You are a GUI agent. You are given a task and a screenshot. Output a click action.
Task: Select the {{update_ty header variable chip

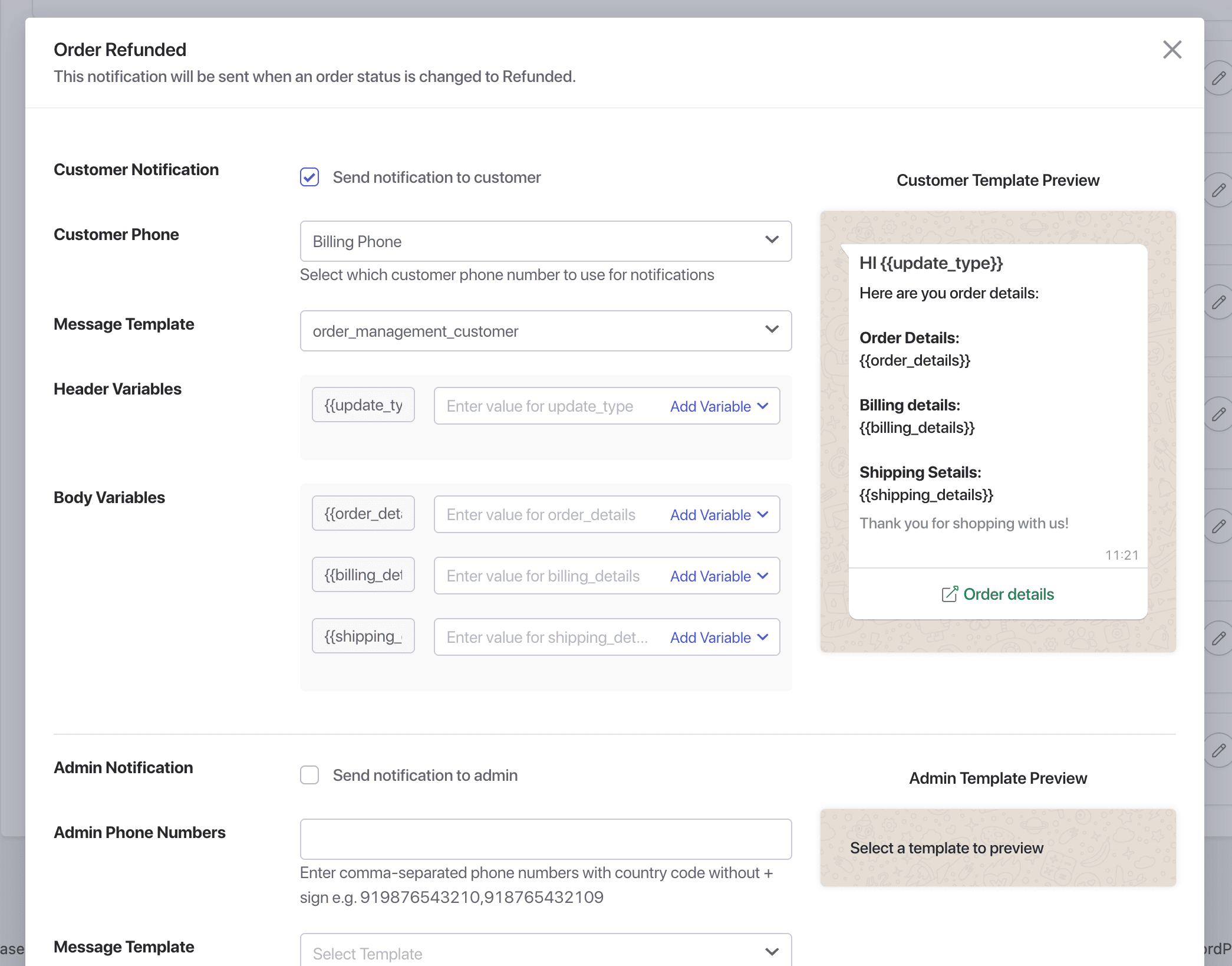tap(363, 405)
